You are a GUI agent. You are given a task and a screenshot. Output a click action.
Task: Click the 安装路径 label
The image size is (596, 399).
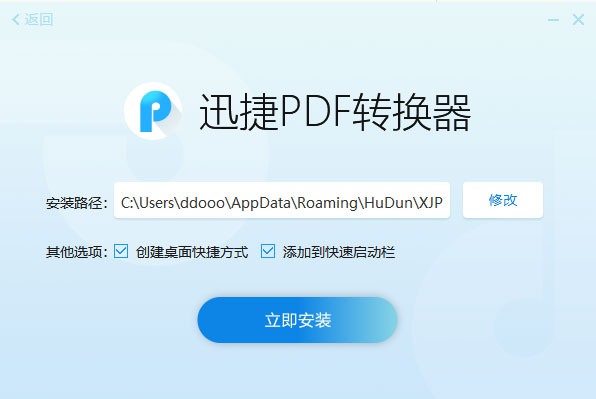click(x=77, y=203)
